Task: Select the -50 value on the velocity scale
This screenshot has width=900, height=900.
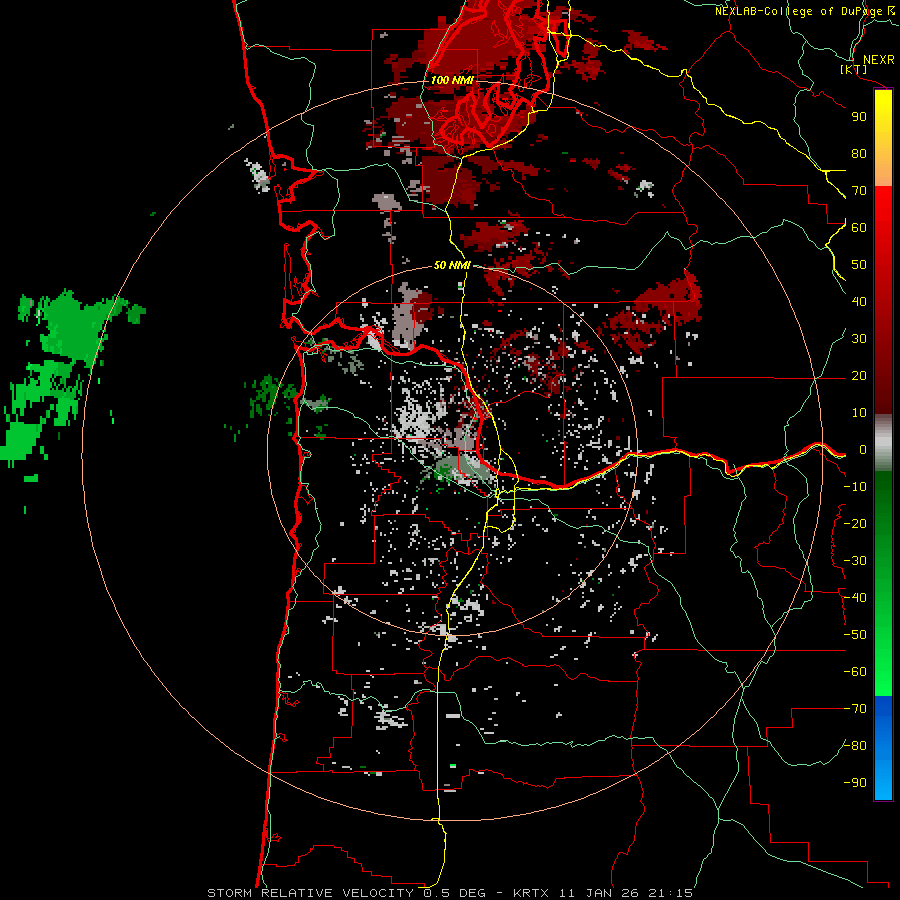Action: 855,635
